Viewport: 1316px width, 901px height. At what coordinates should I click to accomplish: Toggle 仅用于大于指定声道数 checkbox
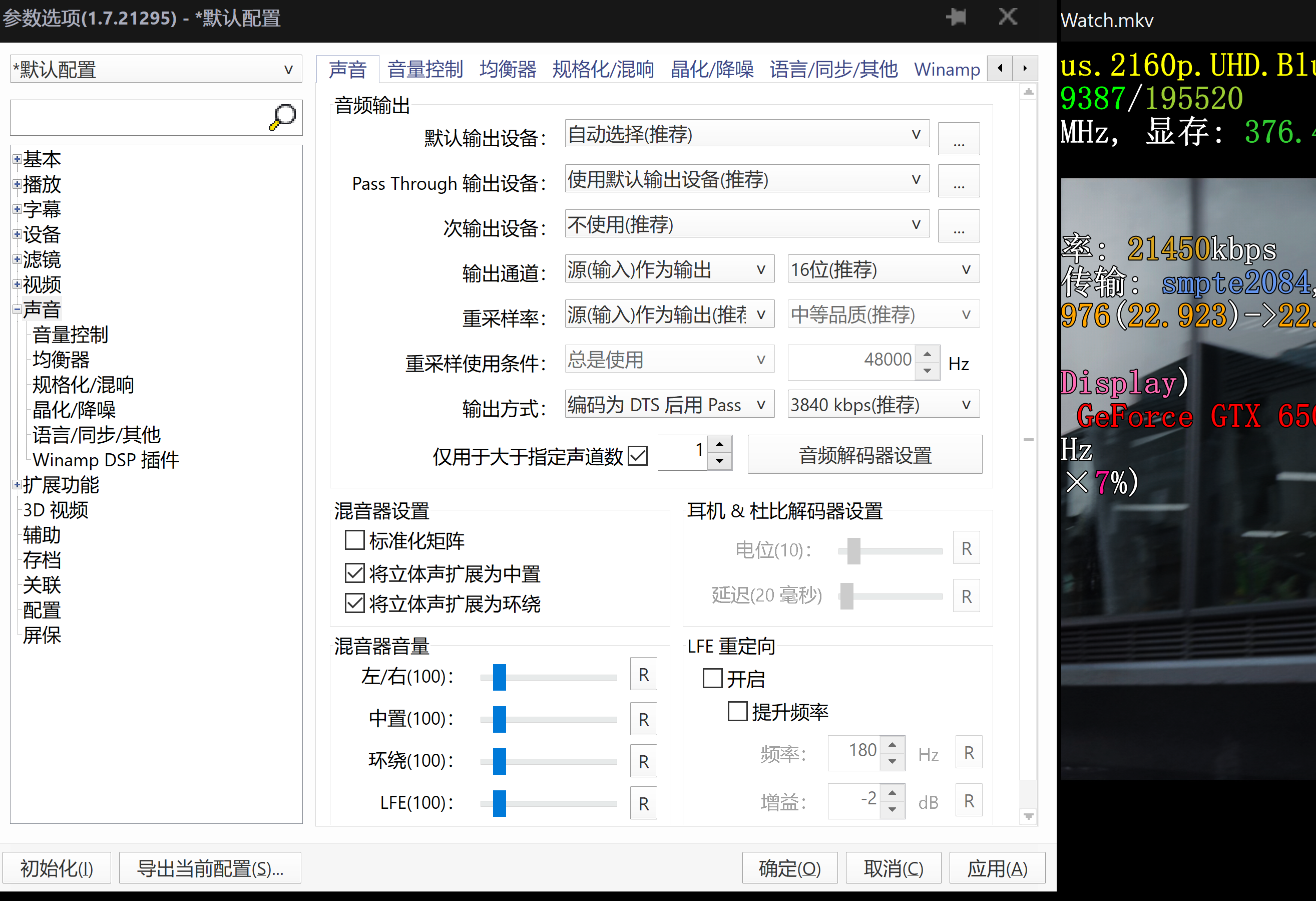point(638,456)
